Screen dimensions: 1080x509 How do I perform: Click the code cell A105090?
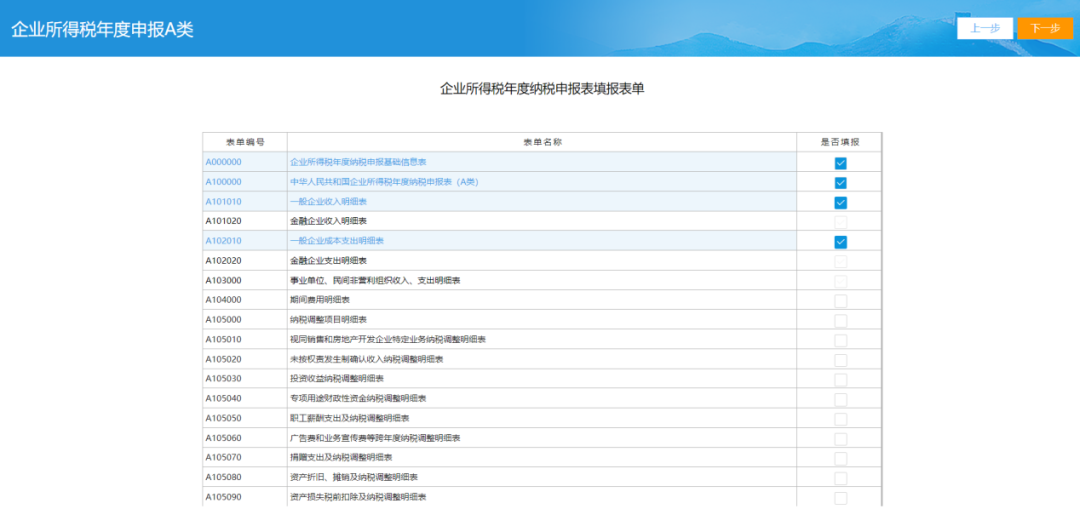click(x=223, y=497)
